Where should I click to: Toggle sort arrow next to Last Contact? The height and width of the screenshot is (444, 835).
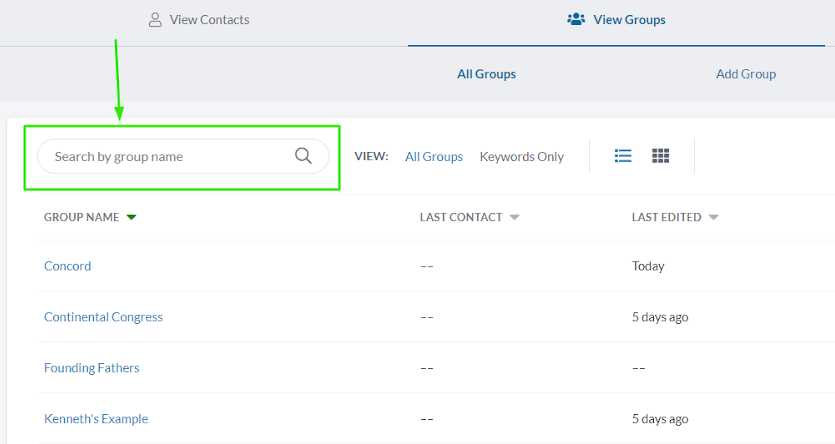[x=515, y=218]
